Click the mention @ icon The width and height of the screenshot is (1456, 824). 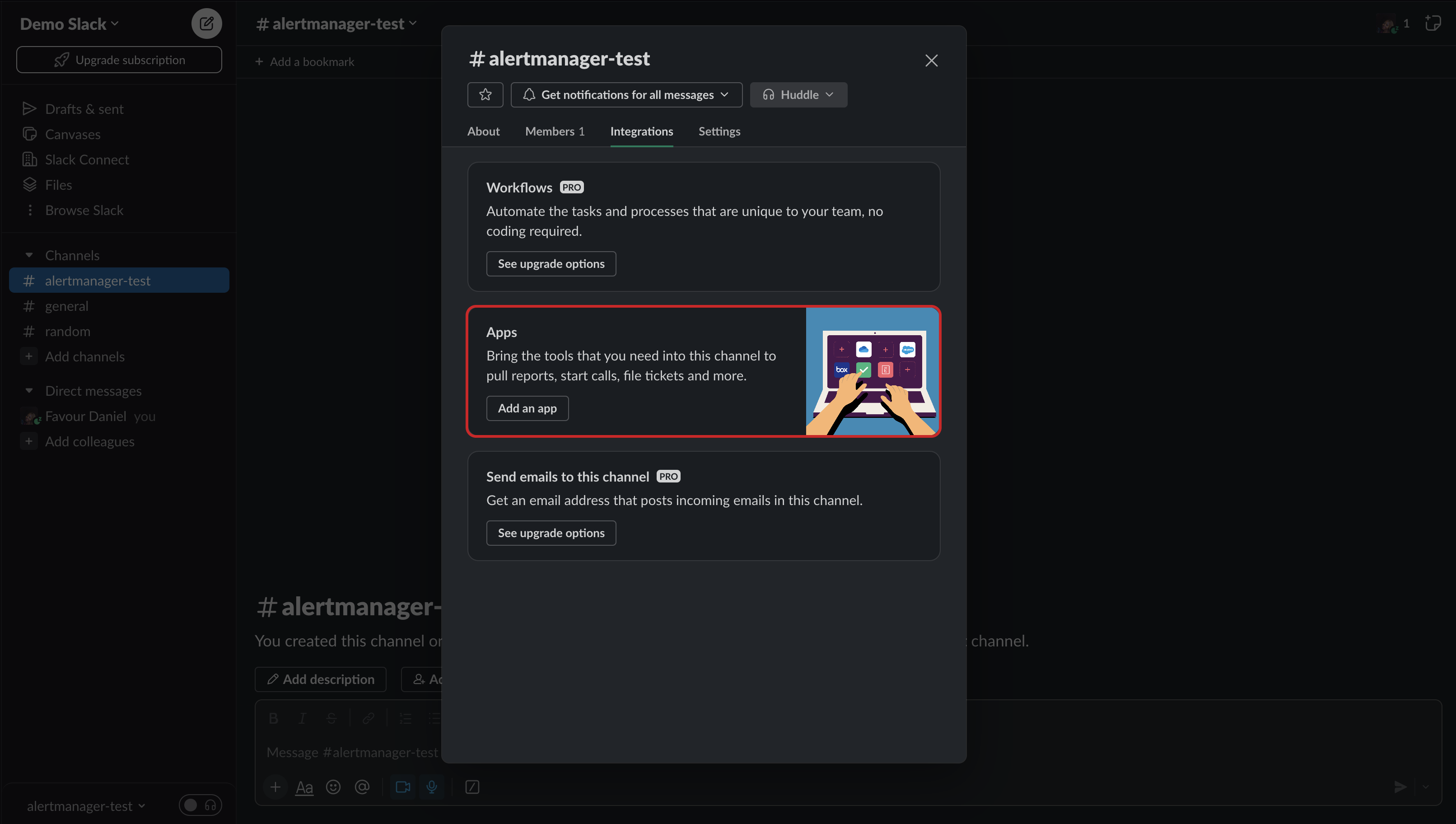coord(362,787)
